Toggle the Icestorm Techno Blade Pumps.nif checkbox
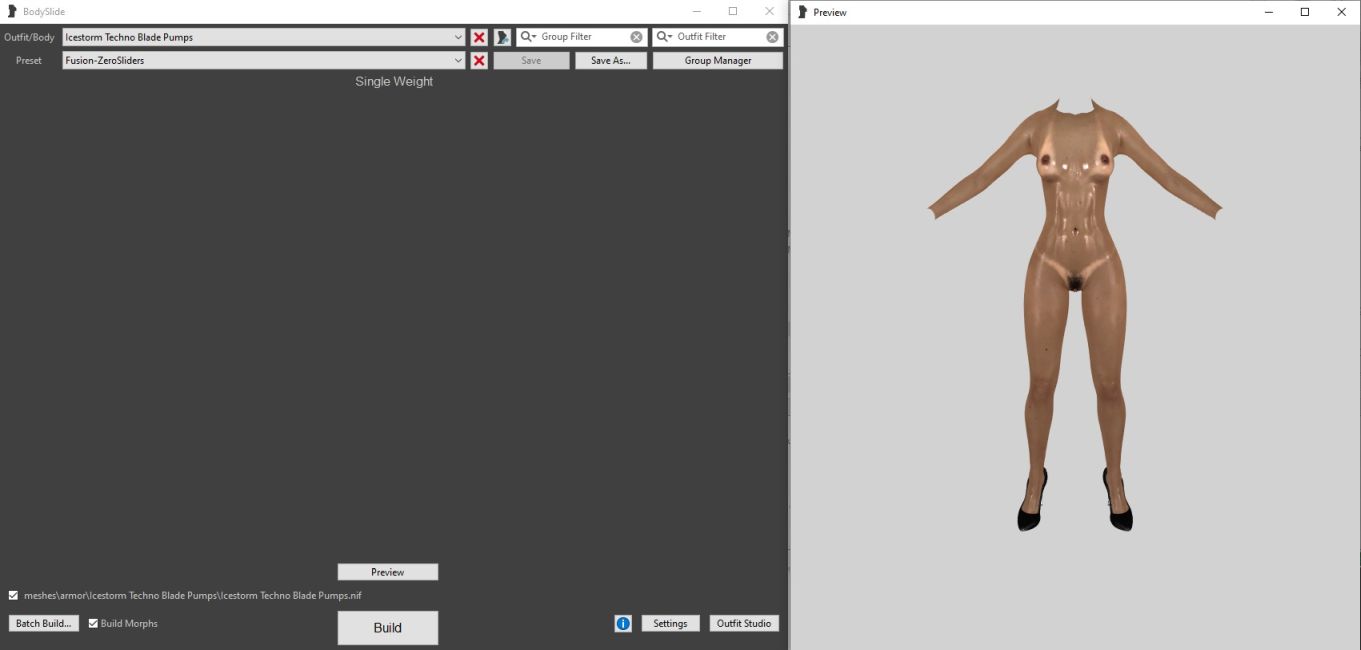 (x=13, y=595)
